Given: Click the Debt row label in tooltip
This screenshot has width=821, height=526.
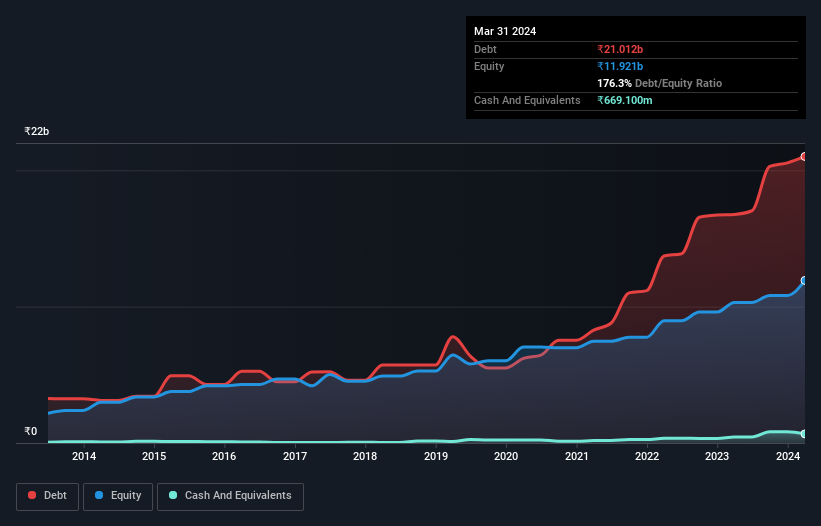Looking at the screenshot, I should pyautogui.click(x=485, y=49).
